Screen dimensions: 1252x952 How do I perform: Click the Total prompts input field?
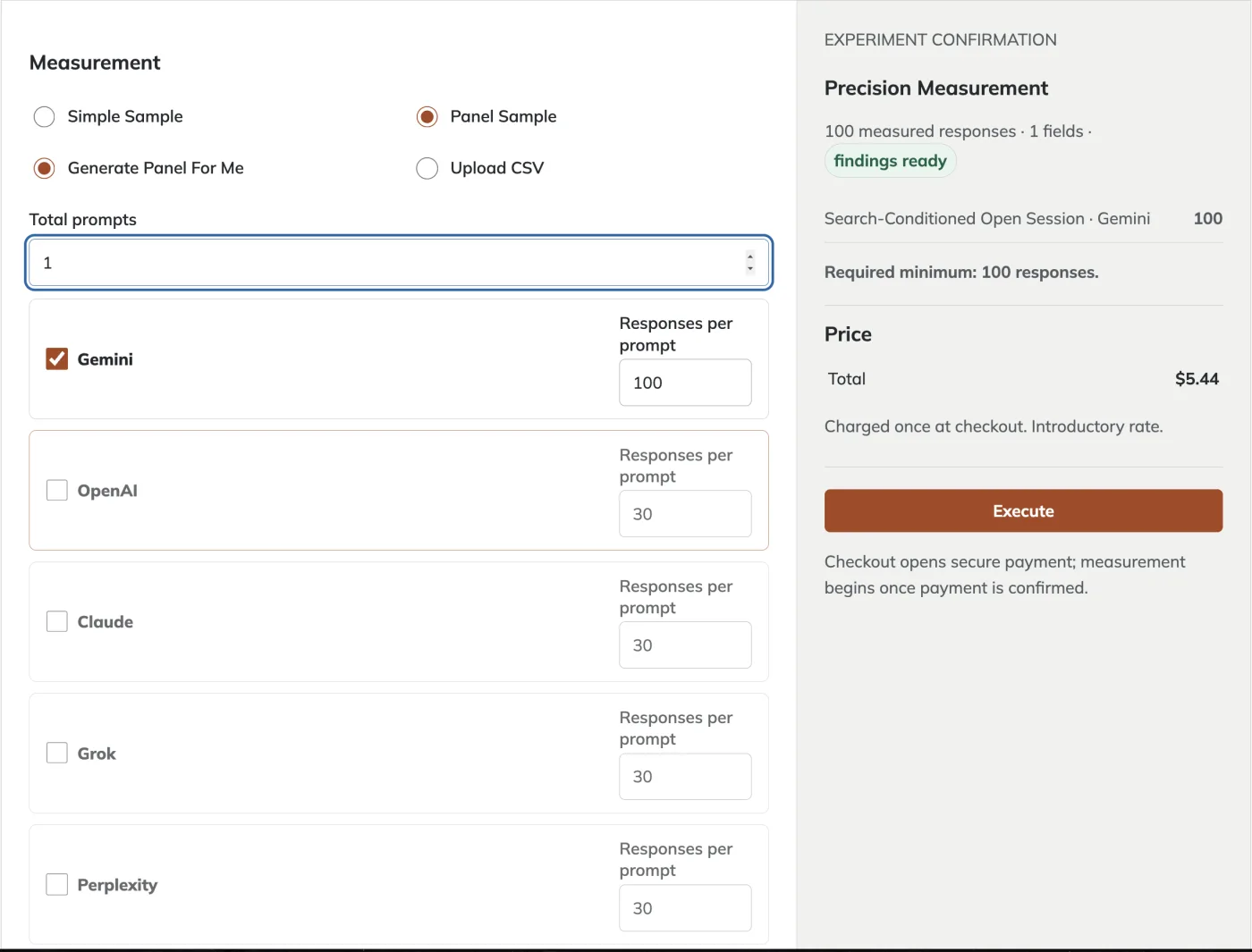[399, 263]
